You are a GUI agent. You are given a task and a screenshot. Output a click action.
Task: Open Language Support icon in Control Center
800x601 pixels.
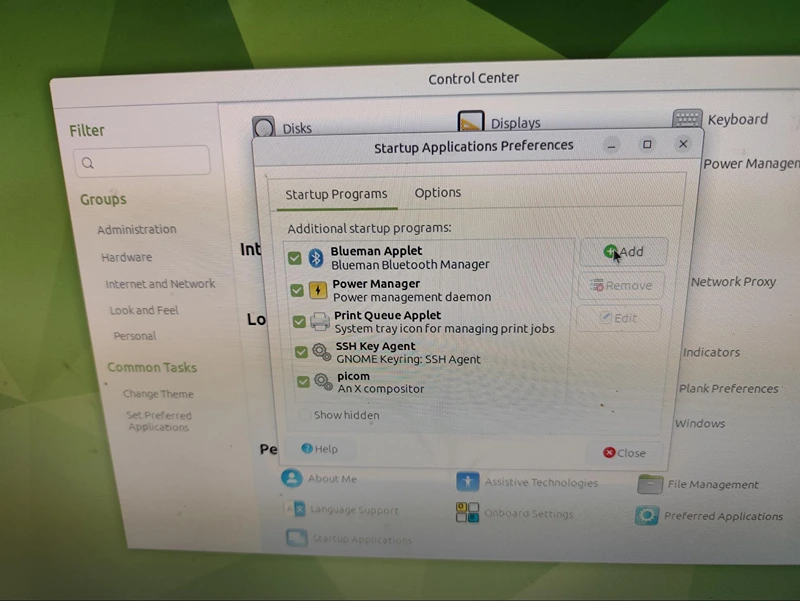tap(295, 509)
